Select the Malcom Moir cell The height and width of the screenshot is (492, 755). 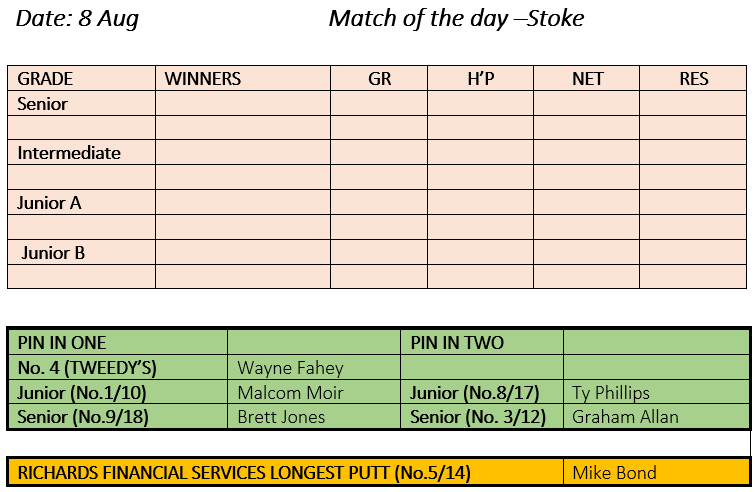(314, 392)
